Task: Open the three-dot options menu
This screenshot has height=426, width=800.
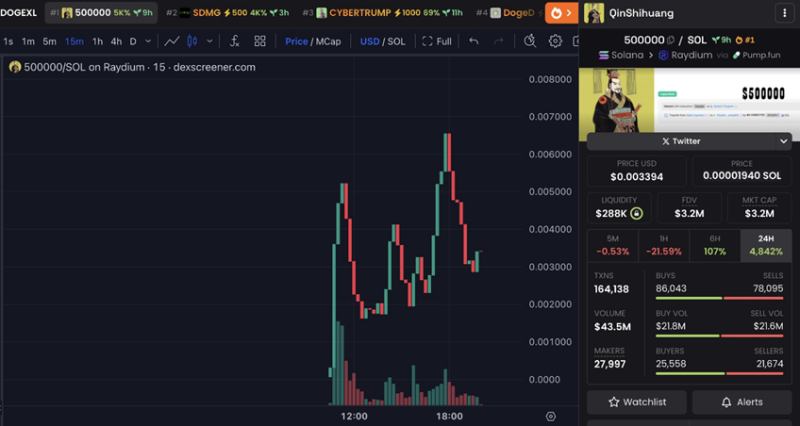Action: coord(785,13)
